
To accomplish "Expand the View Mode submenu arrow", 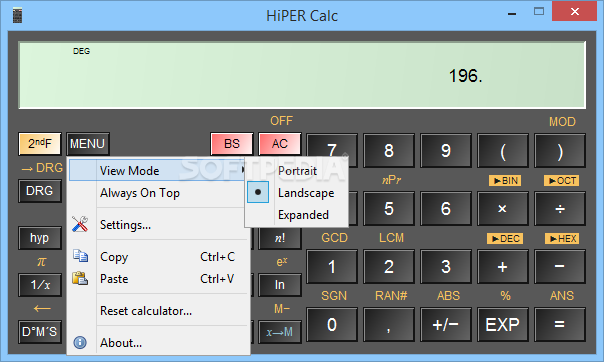I will [x=243, y=170].
